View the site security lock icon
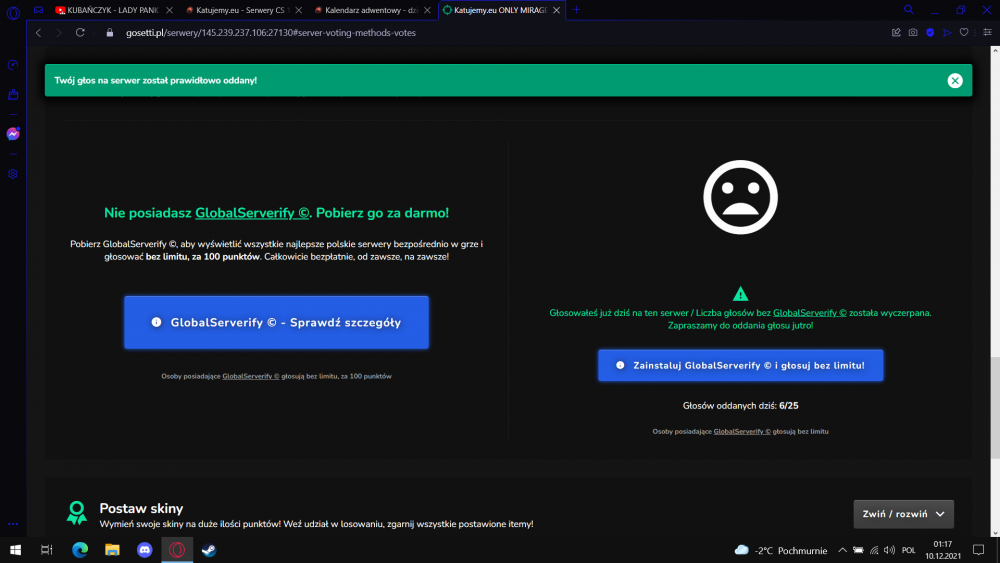Image resolution: width=1000 pixels, height=563 pixels. pyautogui.click(x=110, y=33)
